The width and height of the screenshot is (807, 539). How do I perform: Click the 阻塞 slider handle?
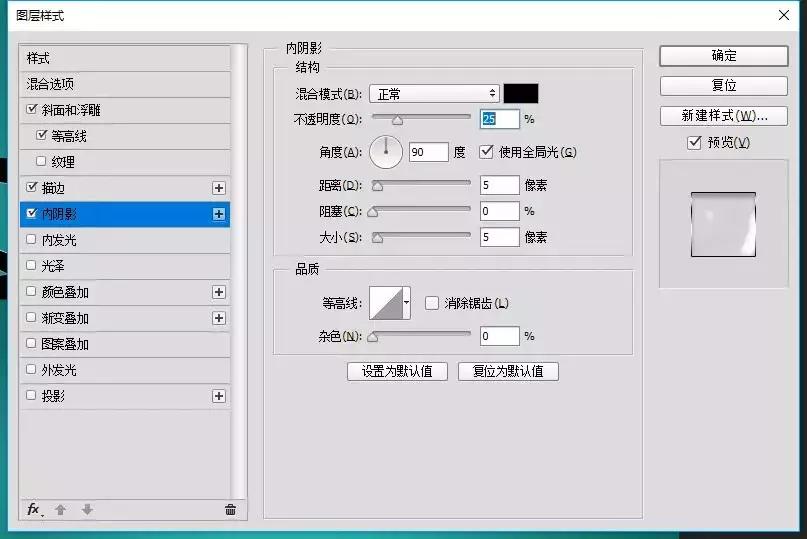[x=373, y=213]
